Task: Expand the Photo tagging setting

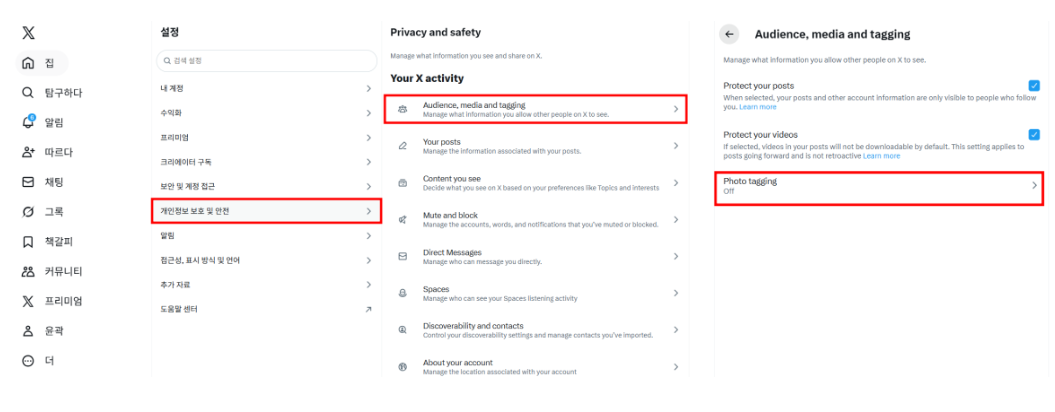Action: 880,186
